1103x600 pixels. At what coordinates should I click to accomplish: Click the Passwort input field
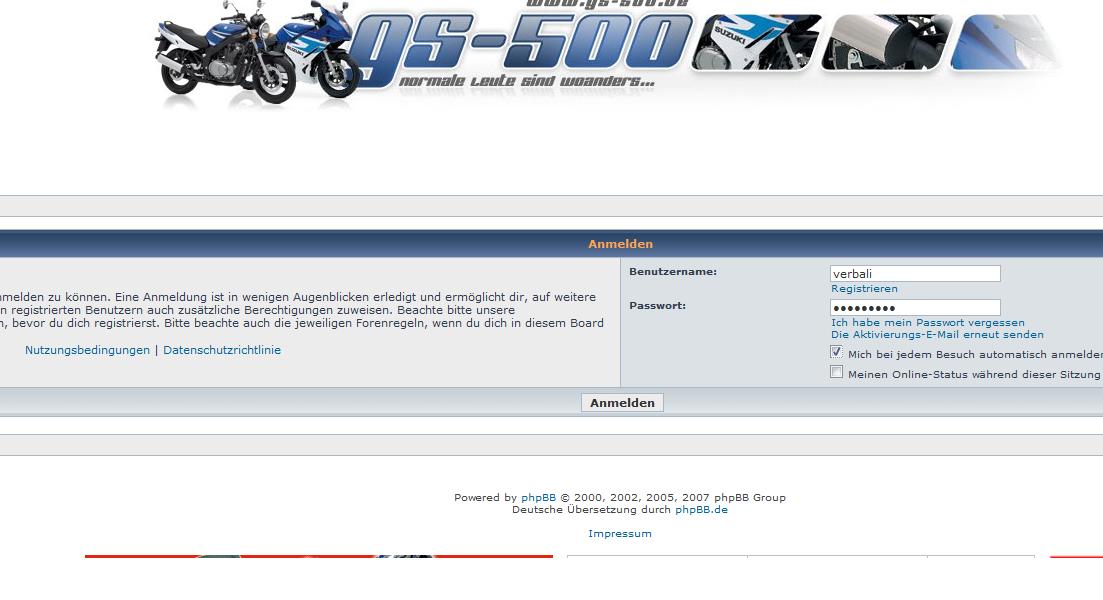tap(915, 307)
